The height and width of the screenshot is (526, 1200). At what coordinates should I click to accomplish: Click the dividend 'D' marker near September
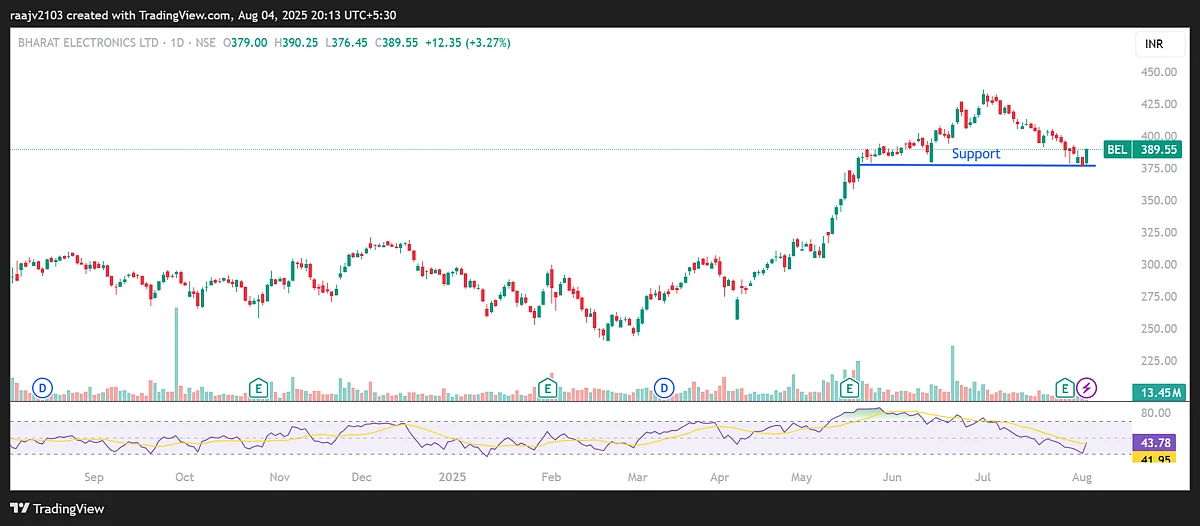coord(42,386)
